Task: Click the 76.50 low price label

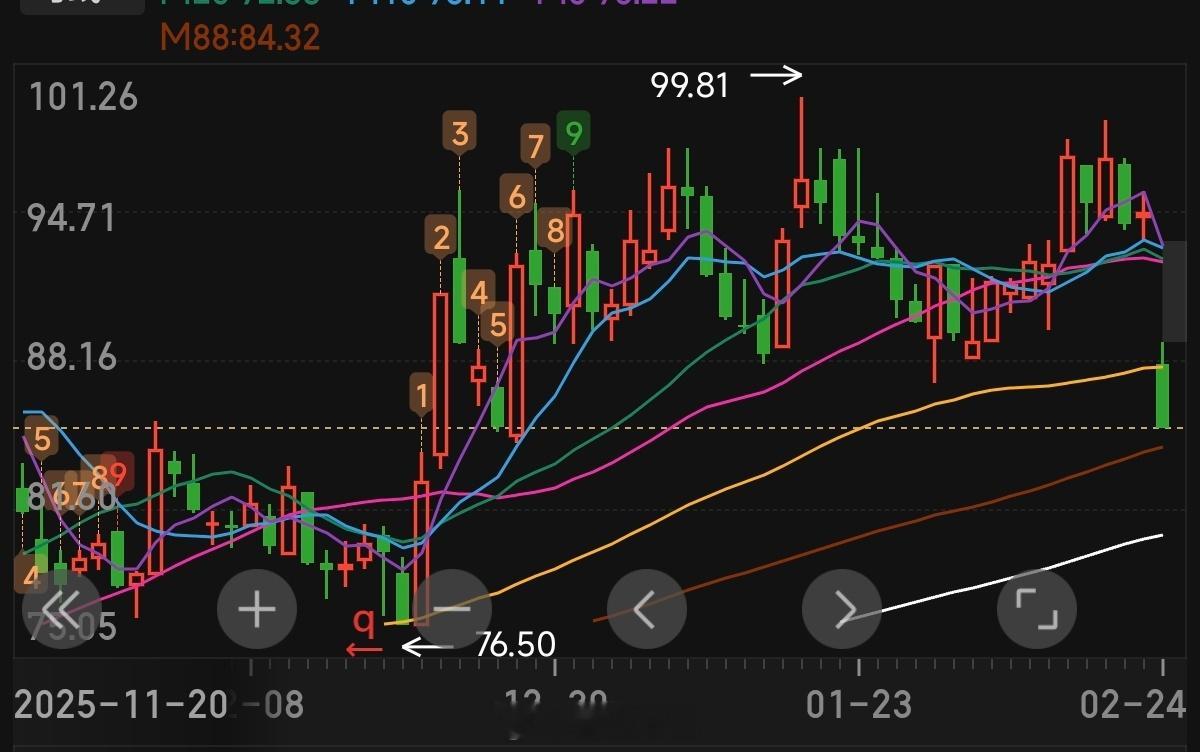Action: (516, 645)
